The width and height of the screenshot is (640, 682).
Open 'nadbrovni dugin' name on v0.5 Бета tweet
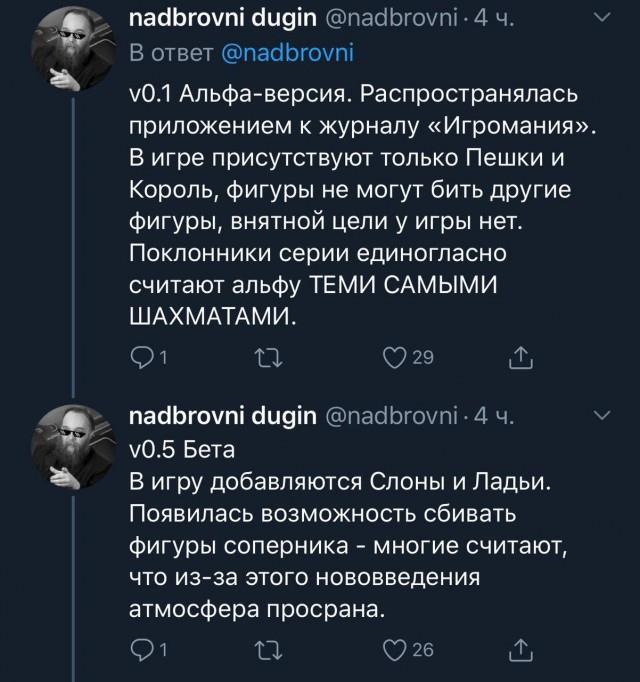pyautogui.click(x=222, y=415)
